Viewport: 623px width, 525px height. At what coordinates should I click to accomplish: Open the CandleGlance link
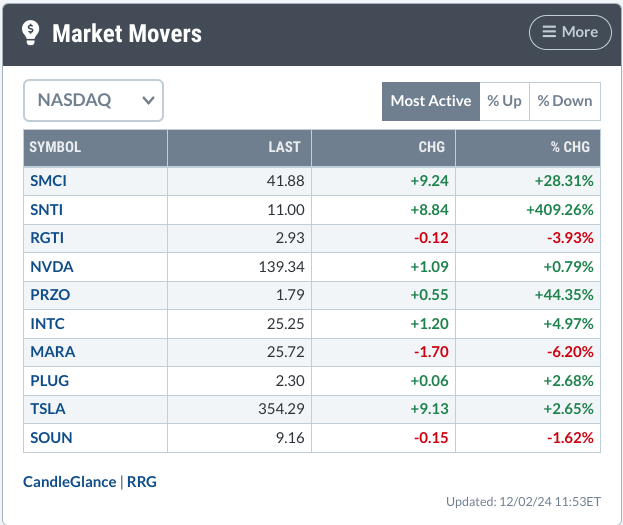tap(70, 482)
